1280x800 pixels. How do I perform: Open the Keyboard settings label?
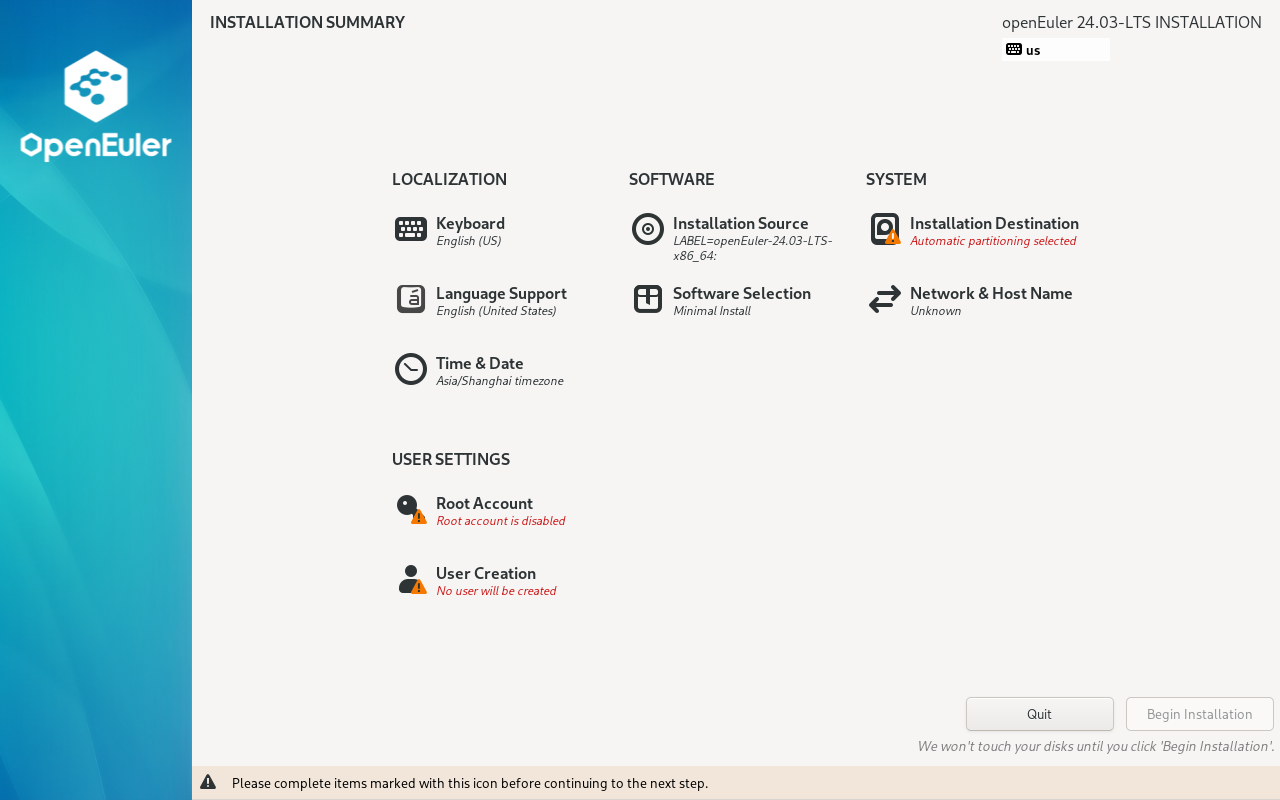coord(470,223)
